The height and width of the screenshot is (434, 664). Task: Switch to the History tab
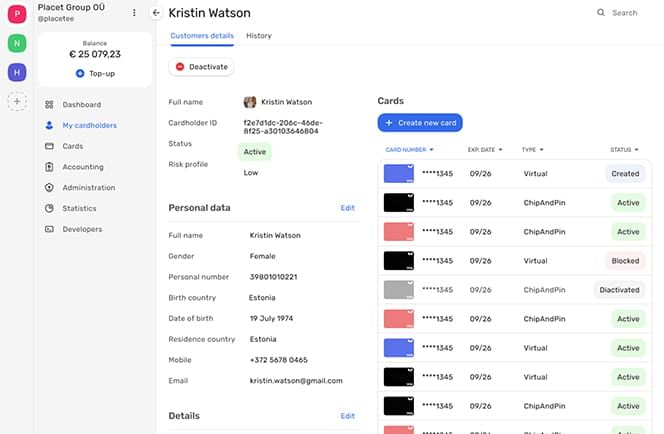point(259,36)
